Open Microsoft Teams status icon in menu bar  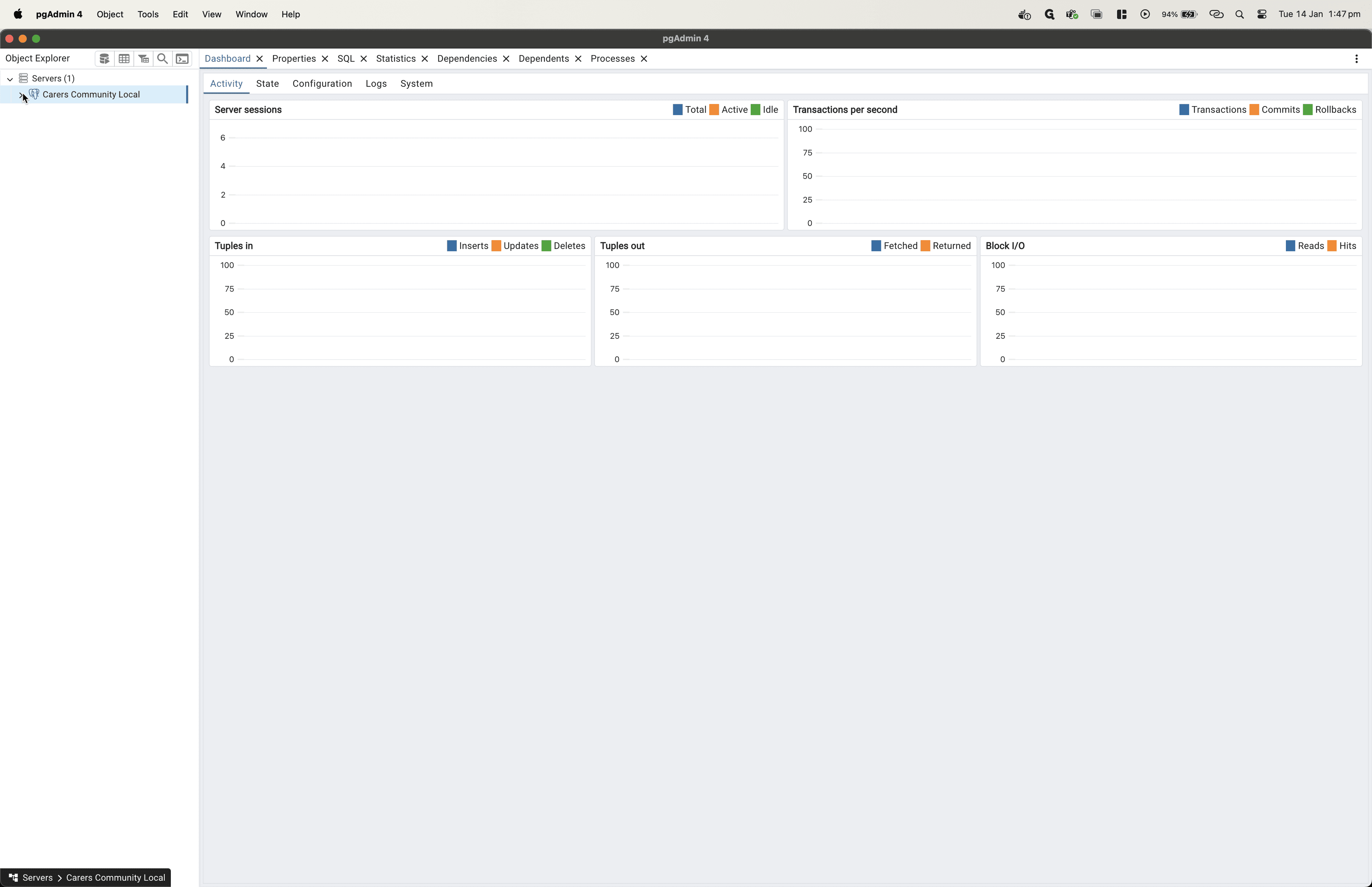click(x=1072, y=14)
